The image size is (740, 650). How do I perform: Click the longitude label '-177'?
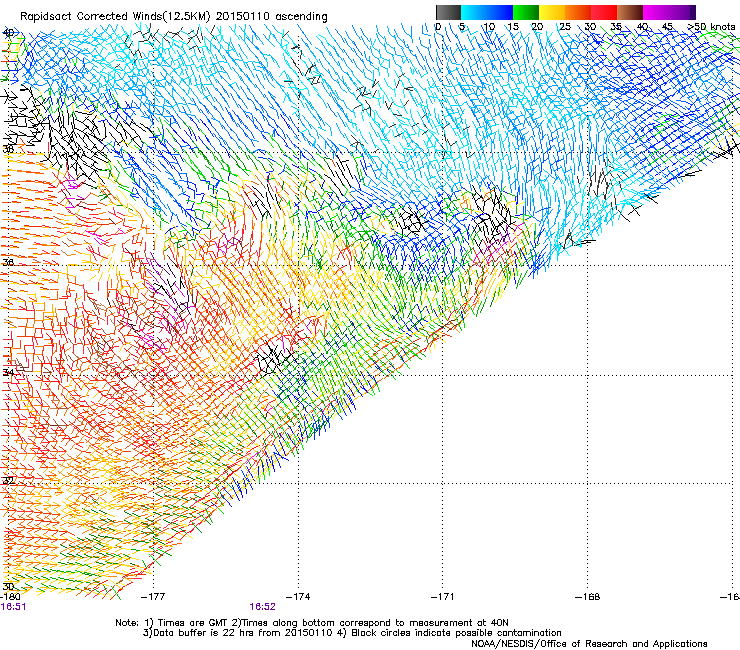coord(153,597)
